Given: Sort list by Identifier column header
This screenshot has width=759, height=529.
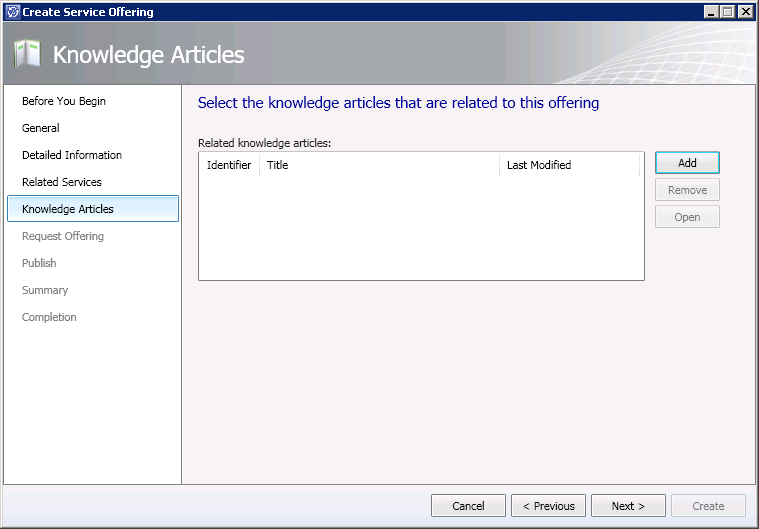Looking at the screenshot, I should [229, 165].
